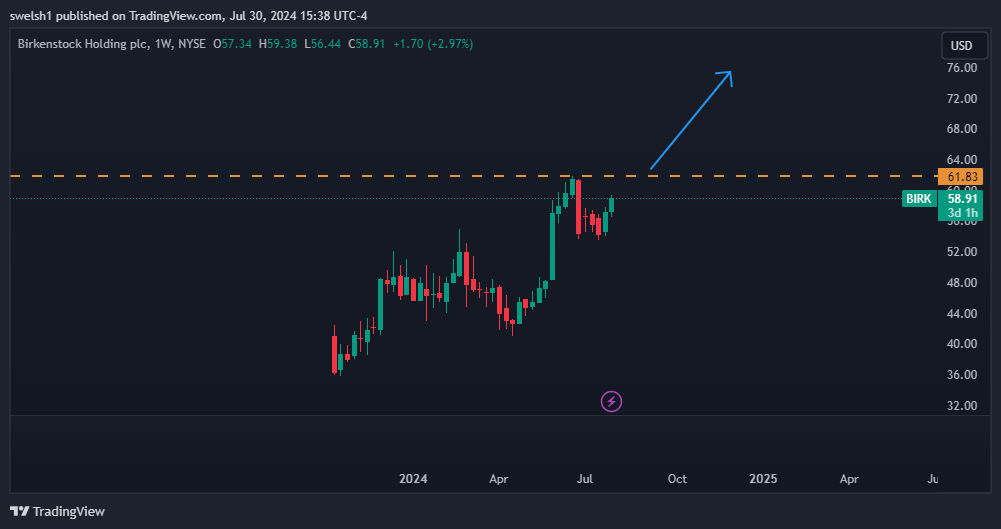Click the orange 61.83 price label
The width and height of the screenshot is (1001, 529).
tap(960, 175)
